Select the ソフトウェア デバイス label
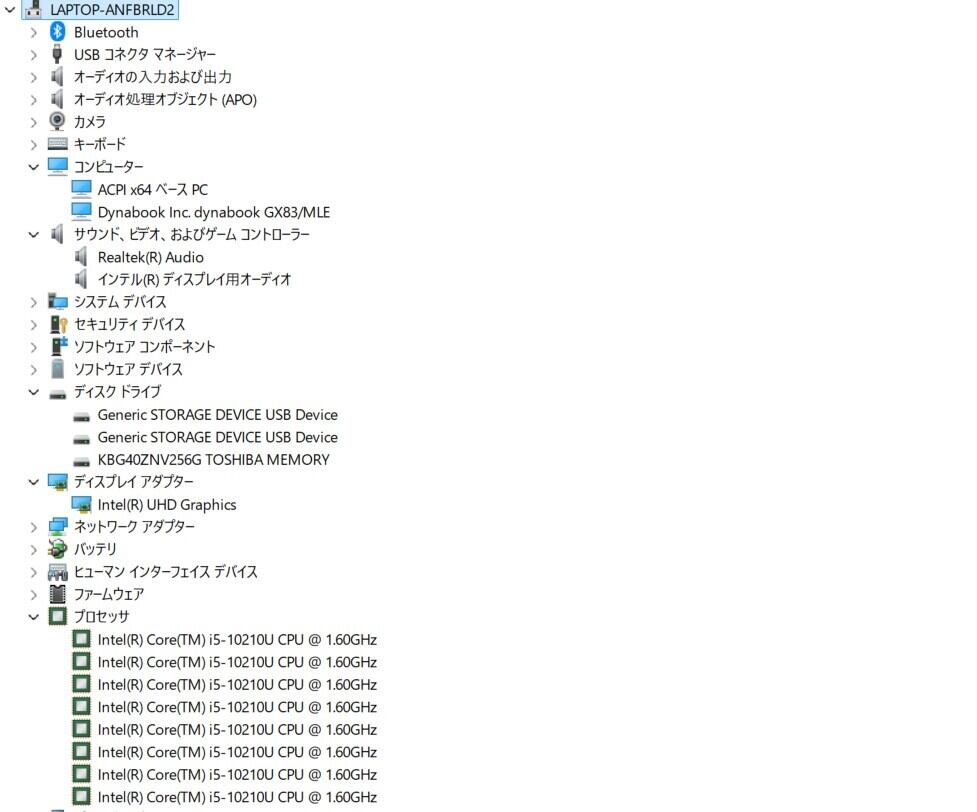 click(x=128, y=369)
